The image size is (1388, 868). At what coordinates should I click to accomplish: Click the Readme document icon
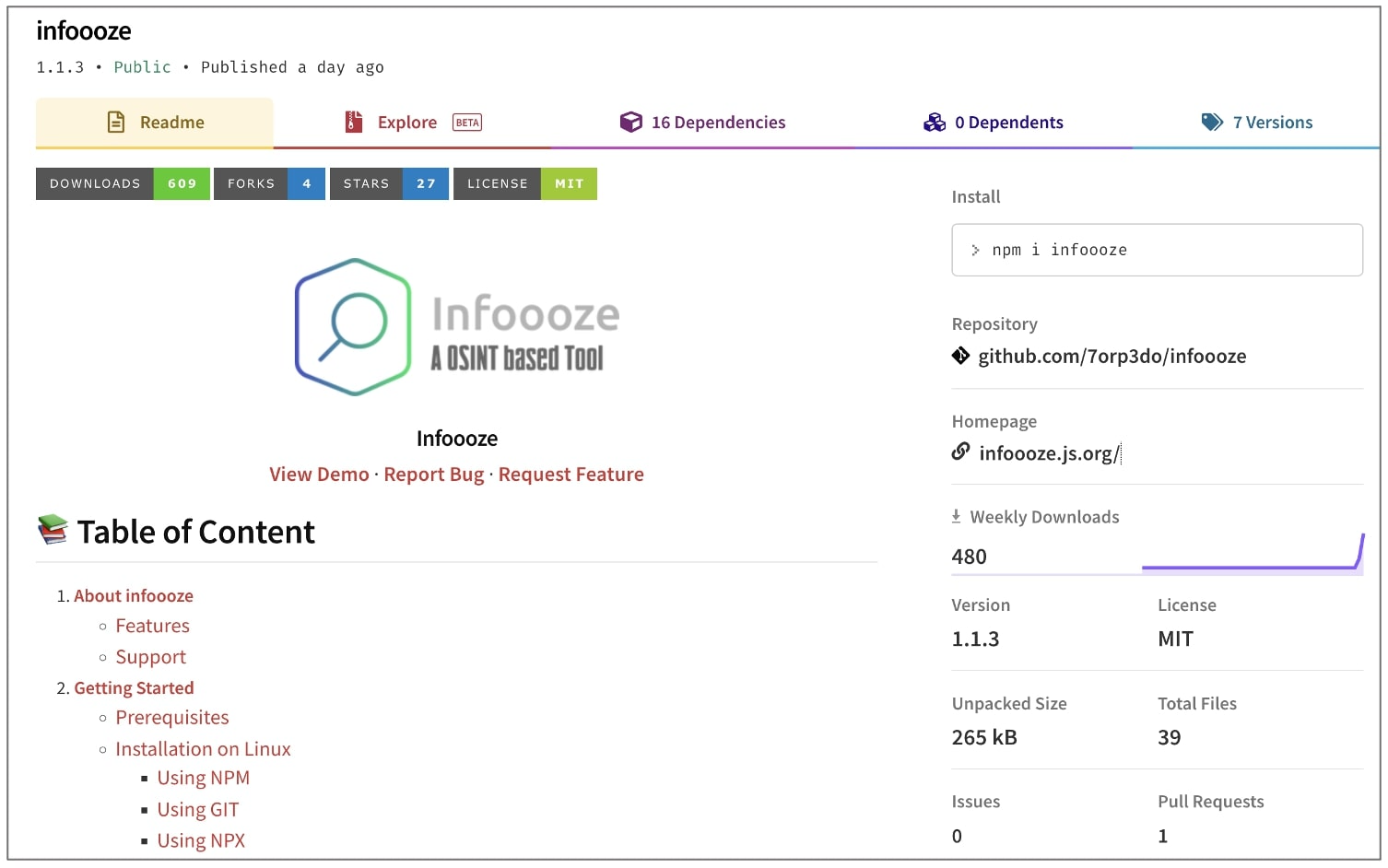(x=116, y=123)
